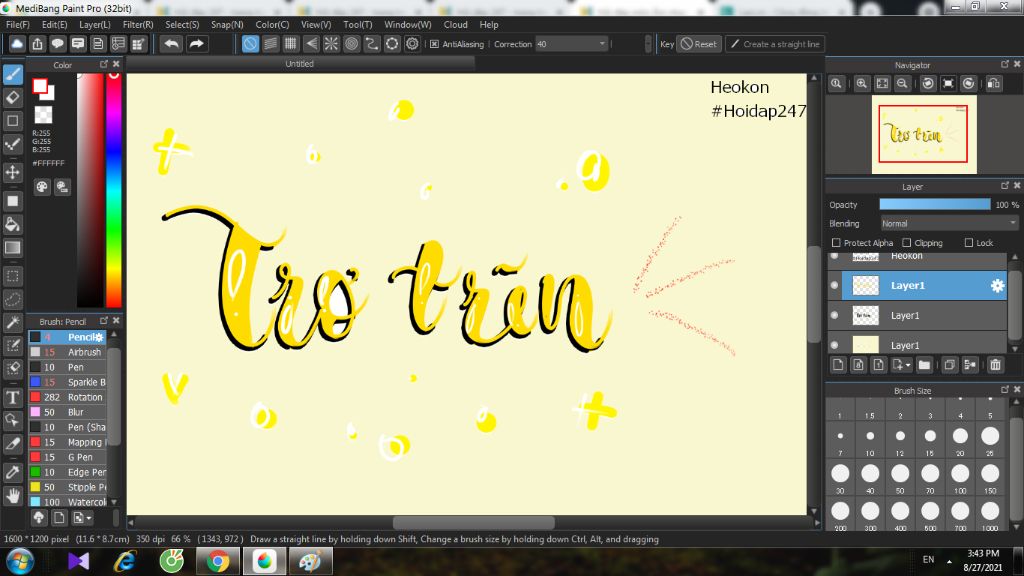Screen dimensions: 1024x576
Task: Click fit-to-window icon in Navigator
Action: click(882, 84)
